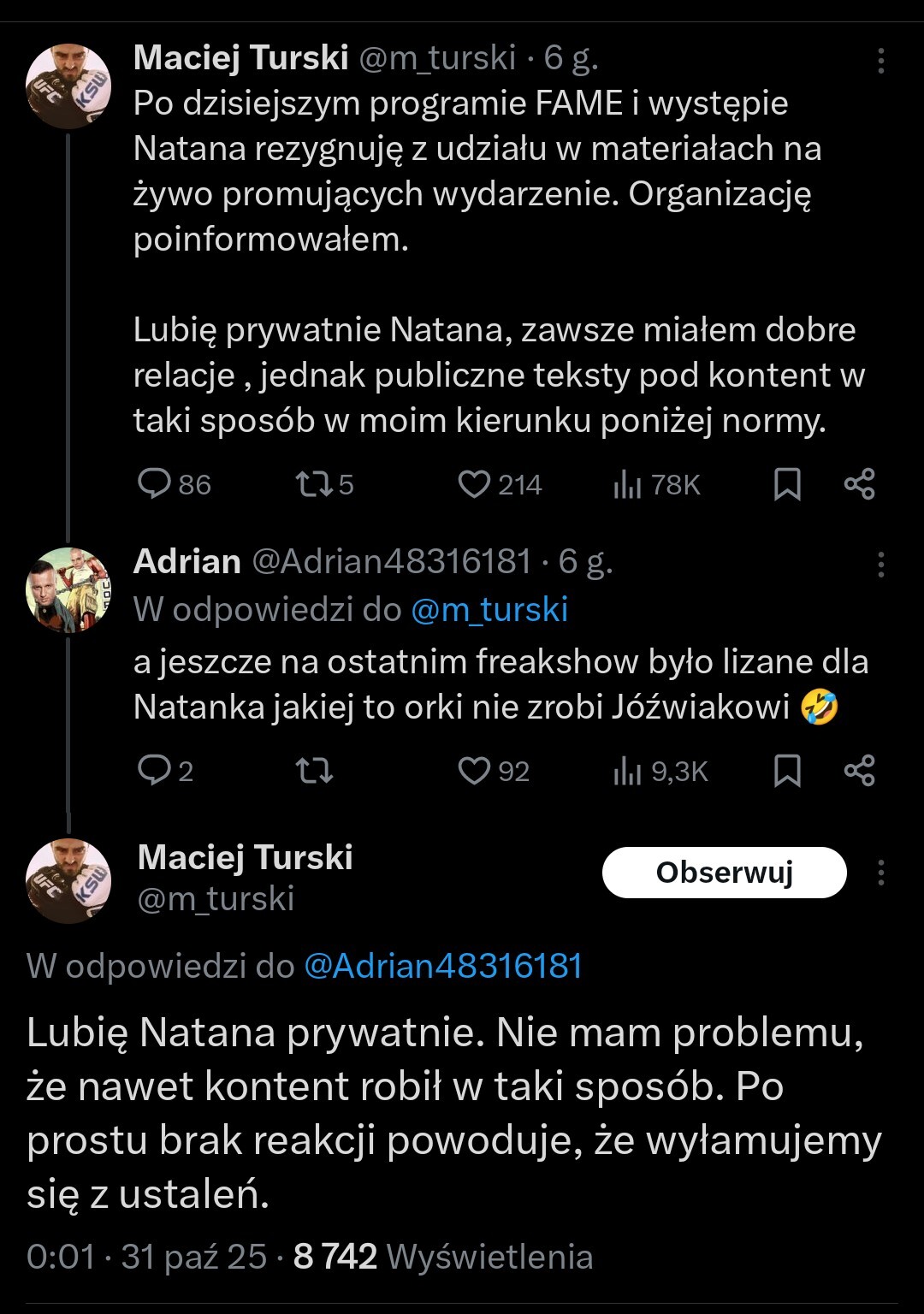The image size is (924, 1314).
Task: Reply to Maciej Turski's first tweet
Action: (155, 484)
